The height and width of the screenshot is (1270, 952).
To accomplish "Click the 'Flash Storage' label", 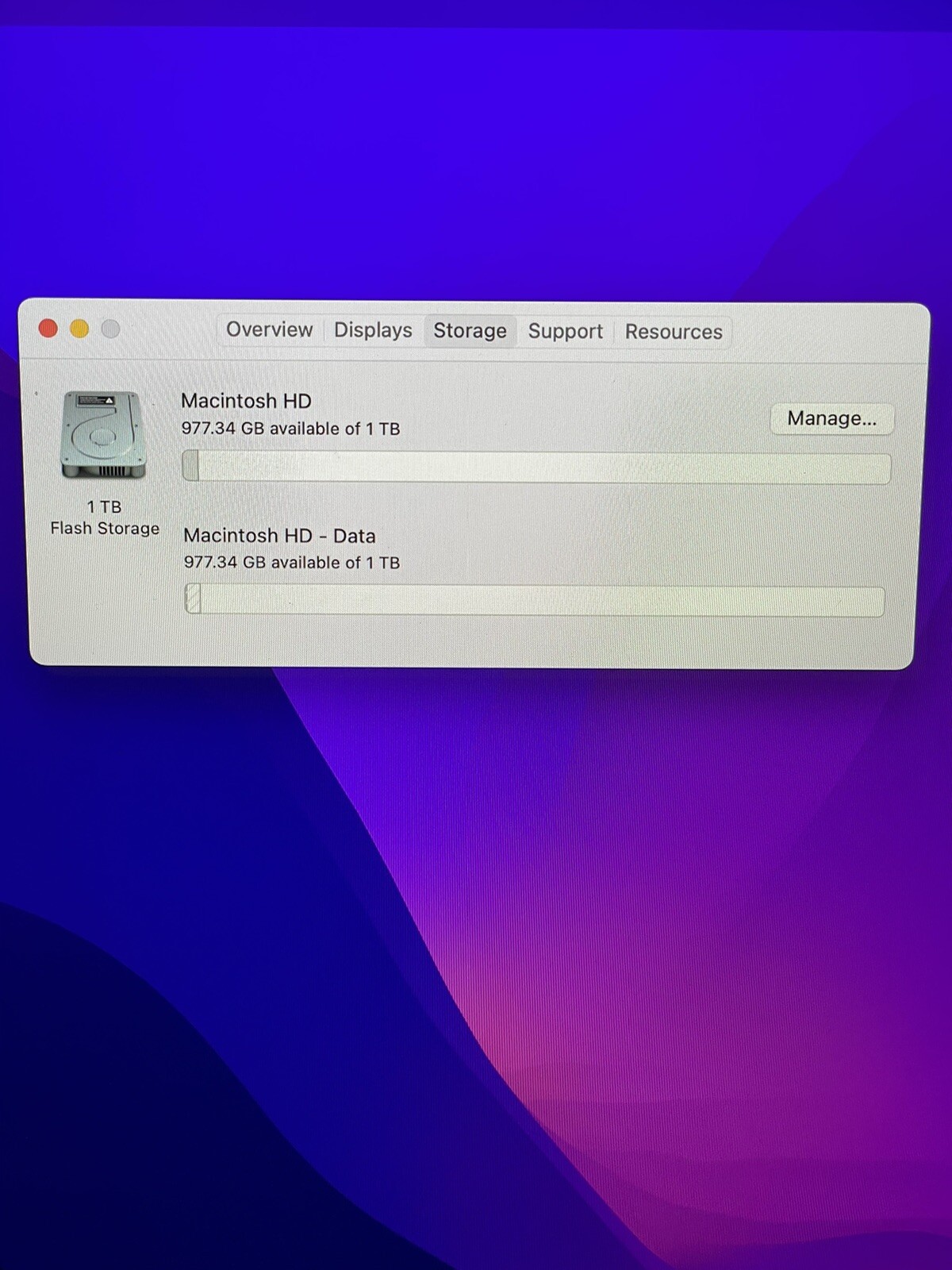I will [105, 529].
